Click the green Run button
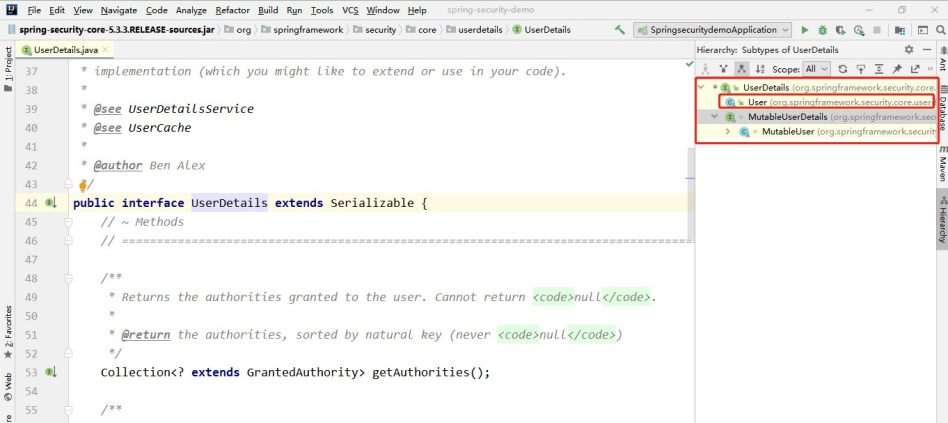This screenshot has width=948, height=423. coord(805,30)
